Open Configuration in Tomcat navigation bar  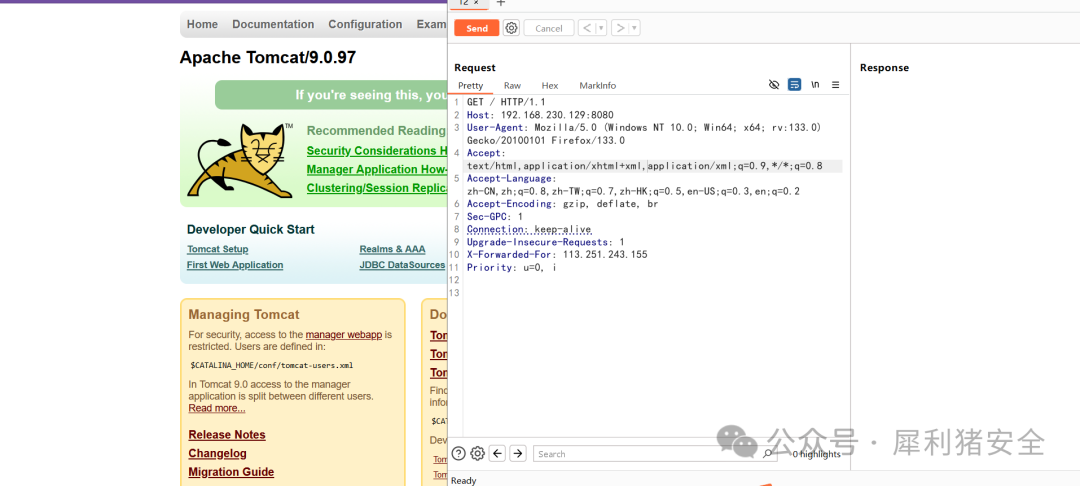click(365, 24)
